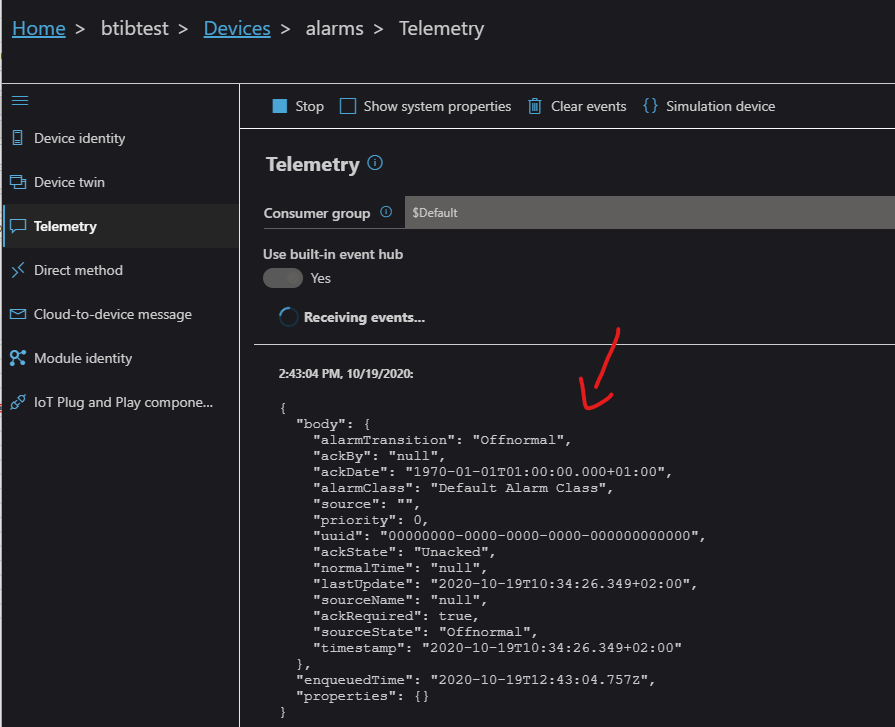Go to the Home breadcrumb link

(38, 28)
